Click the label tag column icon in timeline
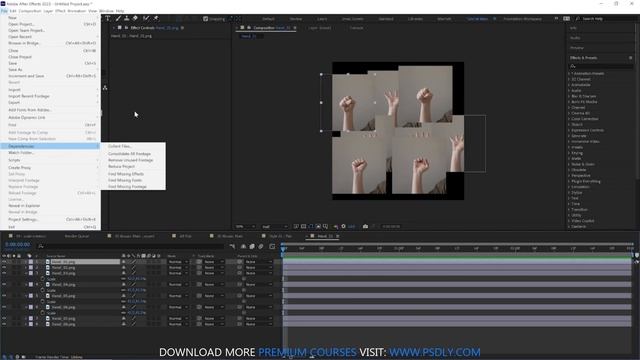The width and height of the screenshot is (640, 360). point(29,256)
